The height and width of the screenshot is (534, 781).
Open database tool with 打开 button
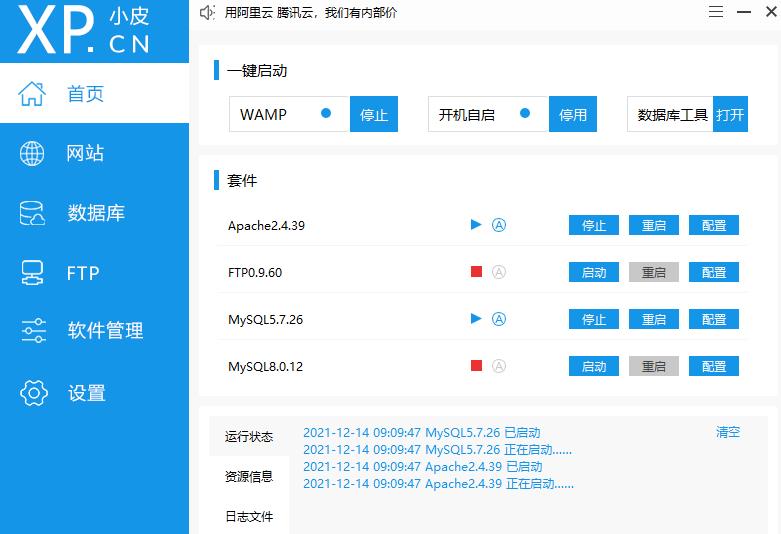tap(730, 114)
